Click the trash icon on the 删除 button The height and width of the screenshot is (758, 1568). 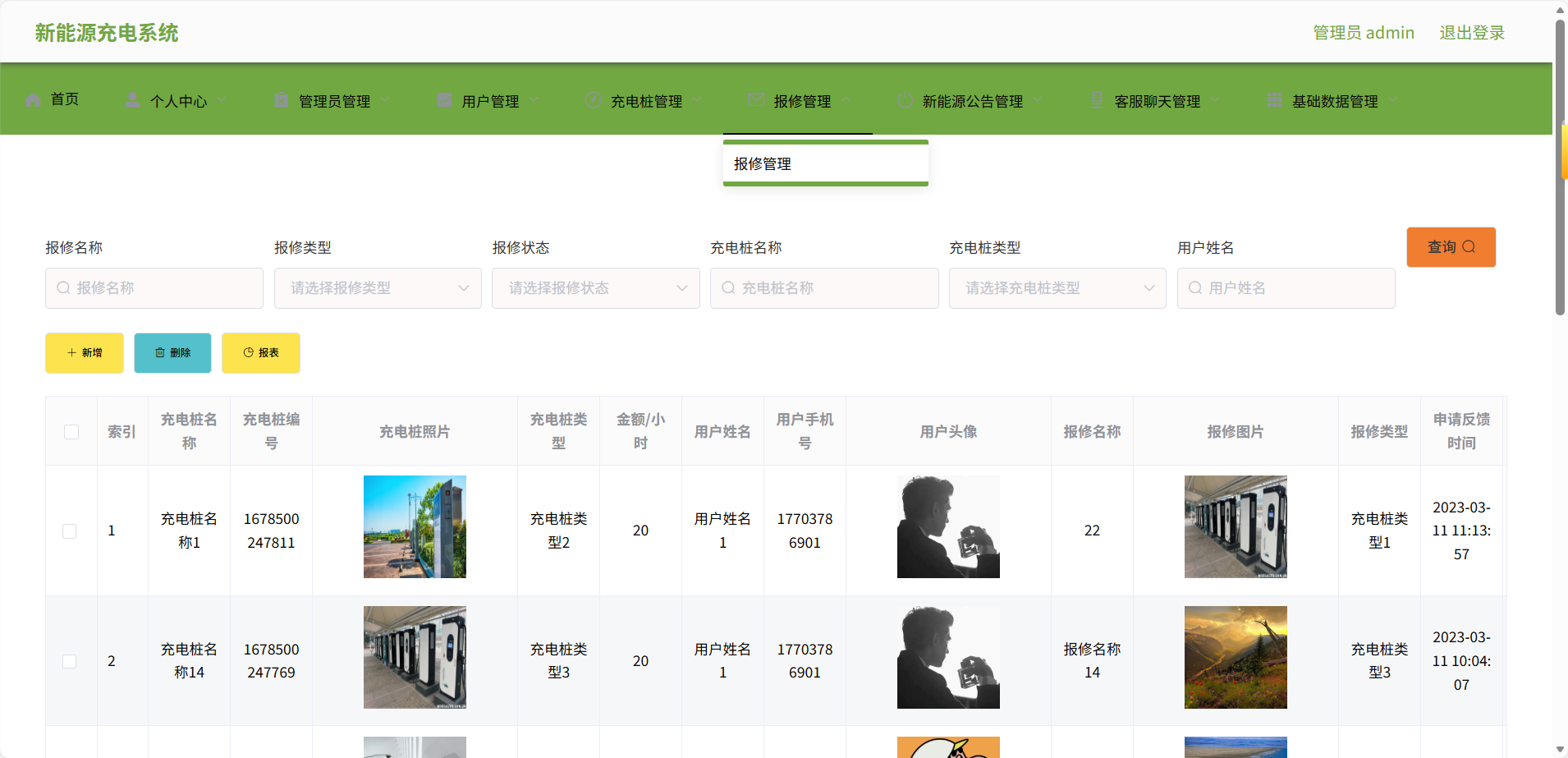[160, 353]
